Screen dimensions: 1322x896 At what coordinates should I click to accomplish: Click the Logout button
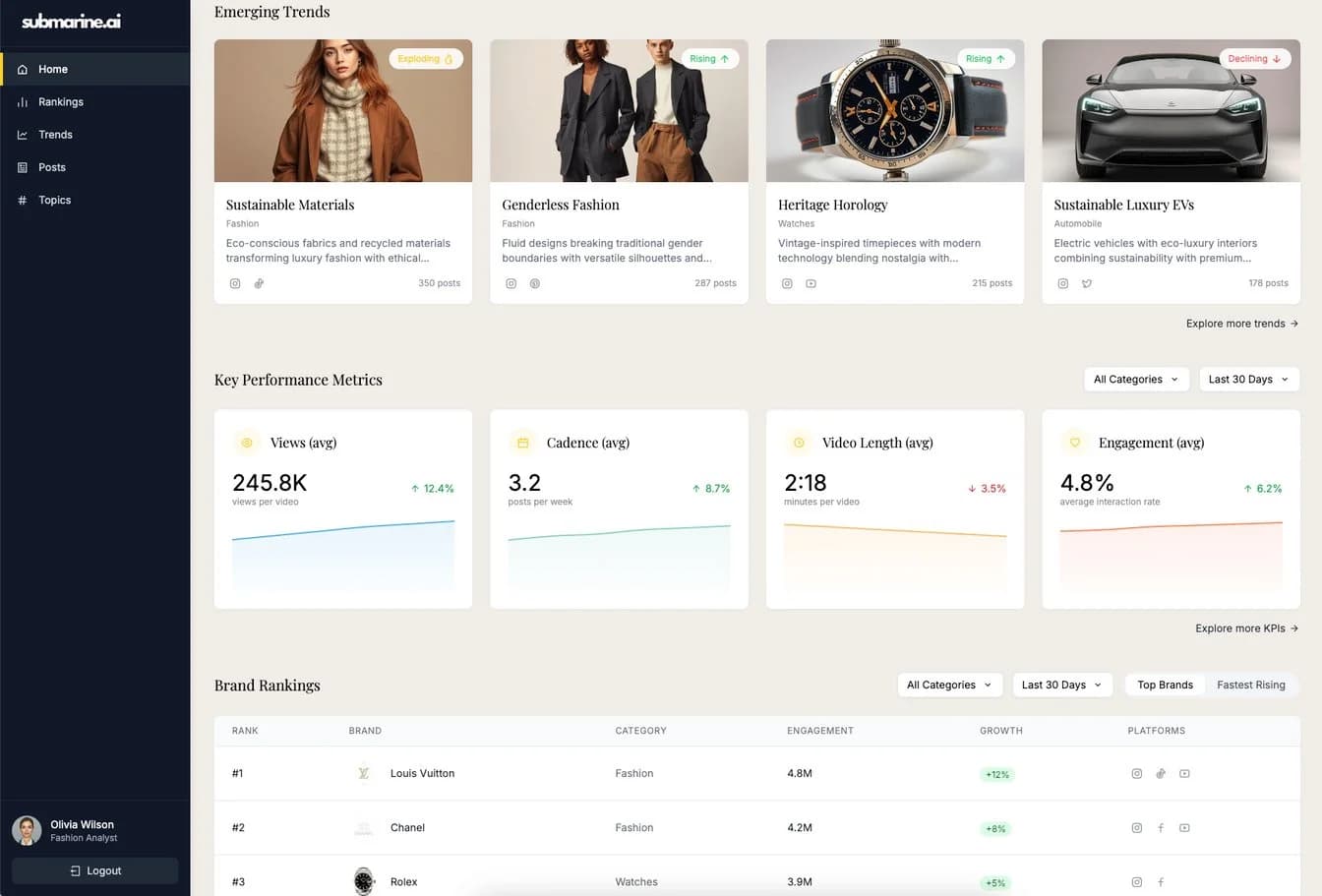click(x=95, y=870)
